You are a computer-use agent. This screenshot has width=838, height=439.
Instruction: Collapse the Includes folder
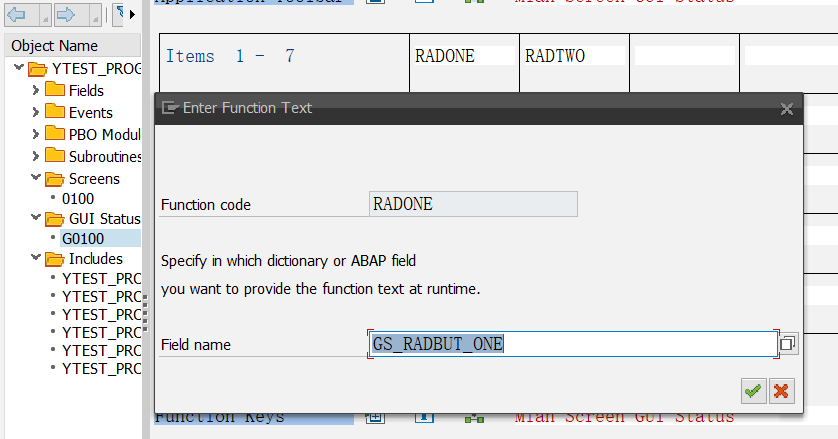tap(36, 259)
